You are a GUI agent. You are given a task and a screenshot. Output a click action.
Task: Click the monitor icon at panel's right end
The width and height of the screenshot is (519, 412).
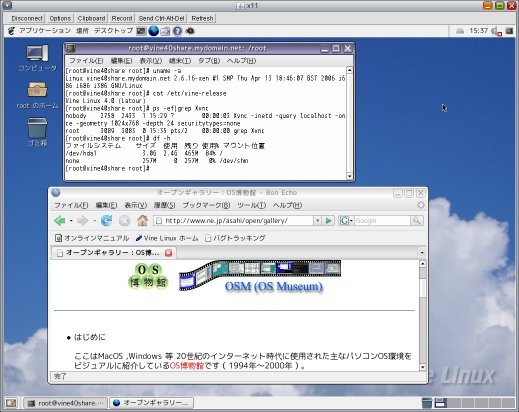coord(509,31)
